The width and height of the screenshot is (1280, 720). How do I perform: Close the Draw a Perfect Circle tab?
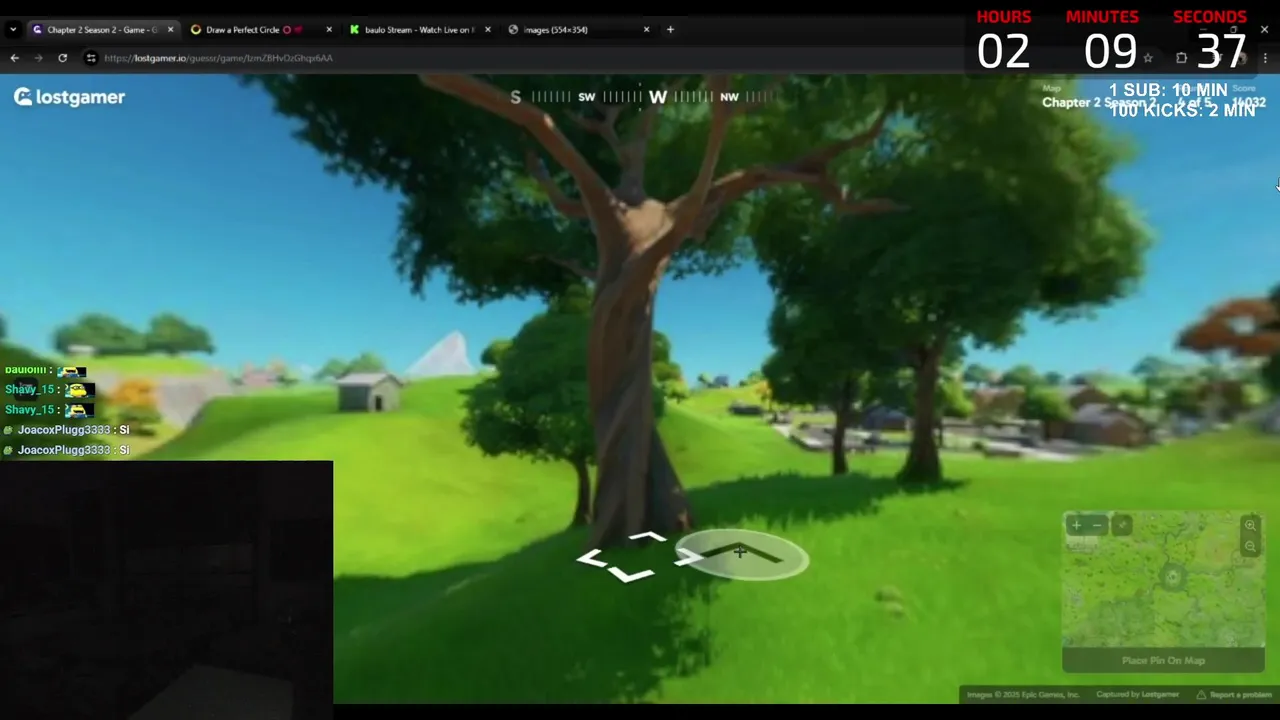pyautogui.click(x=329, y=30)
